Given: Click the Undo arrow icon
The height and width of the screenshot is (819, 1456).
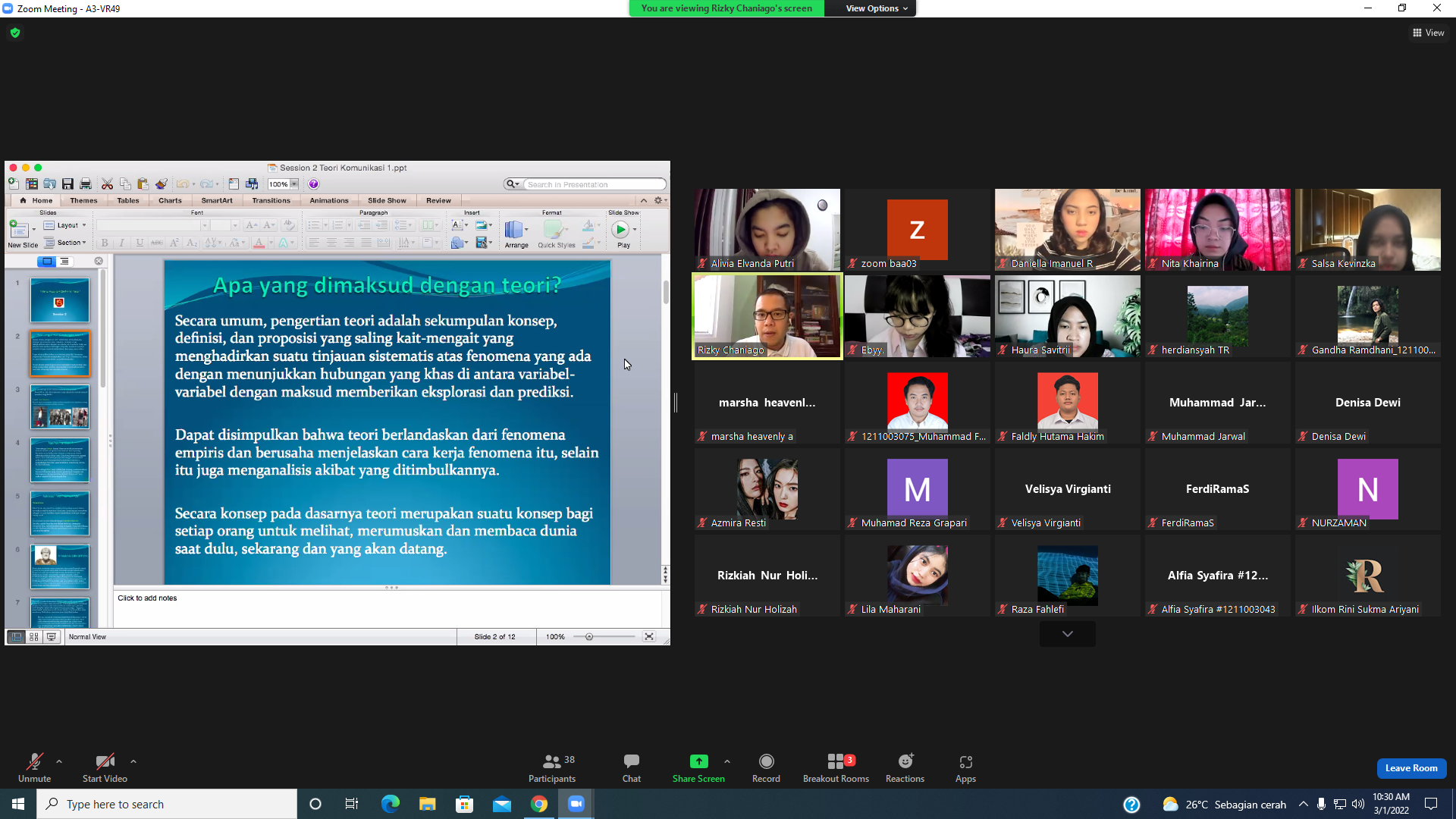Looking at the screenshot, I should pos(182,184).
